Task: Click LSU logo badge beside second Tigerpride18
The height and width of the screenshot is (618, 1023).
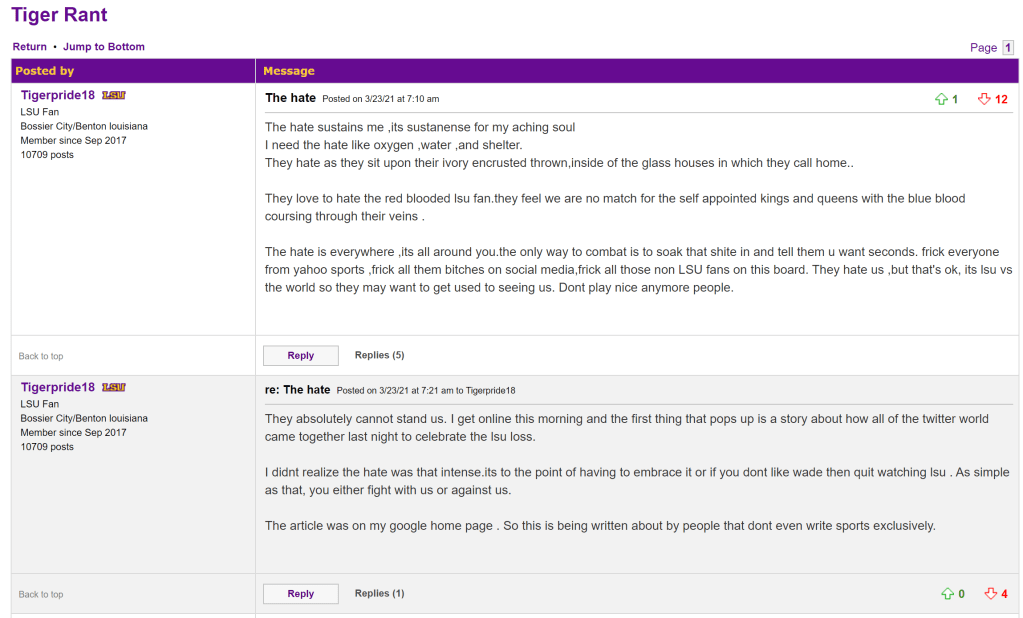Action: (114, 387)
